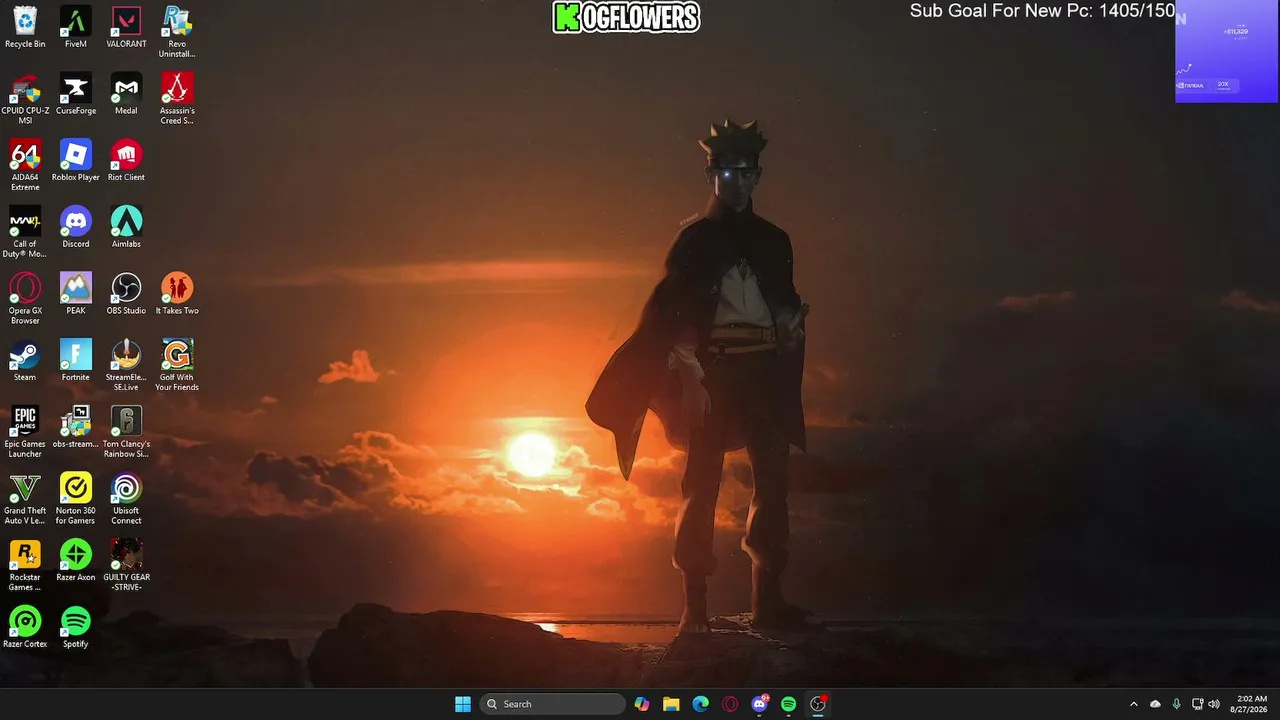Screen dimensions: 1280x720
Task: Switch to Spotify on the taskbar
Action: 788,704
